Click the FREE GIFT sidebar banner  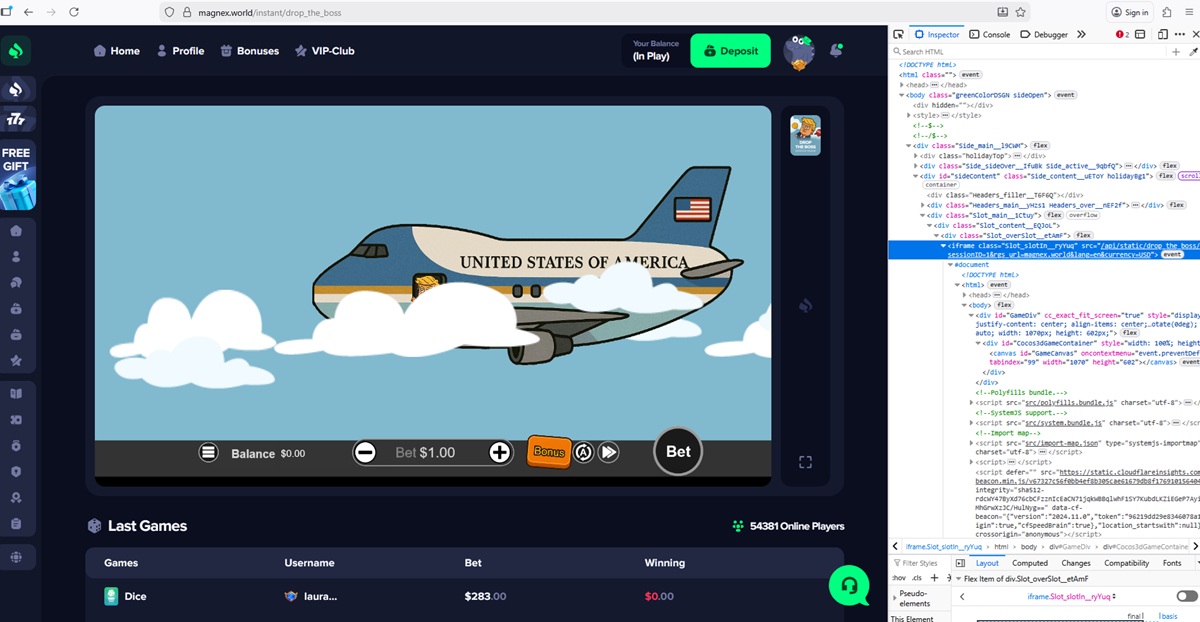pos(16,177)
